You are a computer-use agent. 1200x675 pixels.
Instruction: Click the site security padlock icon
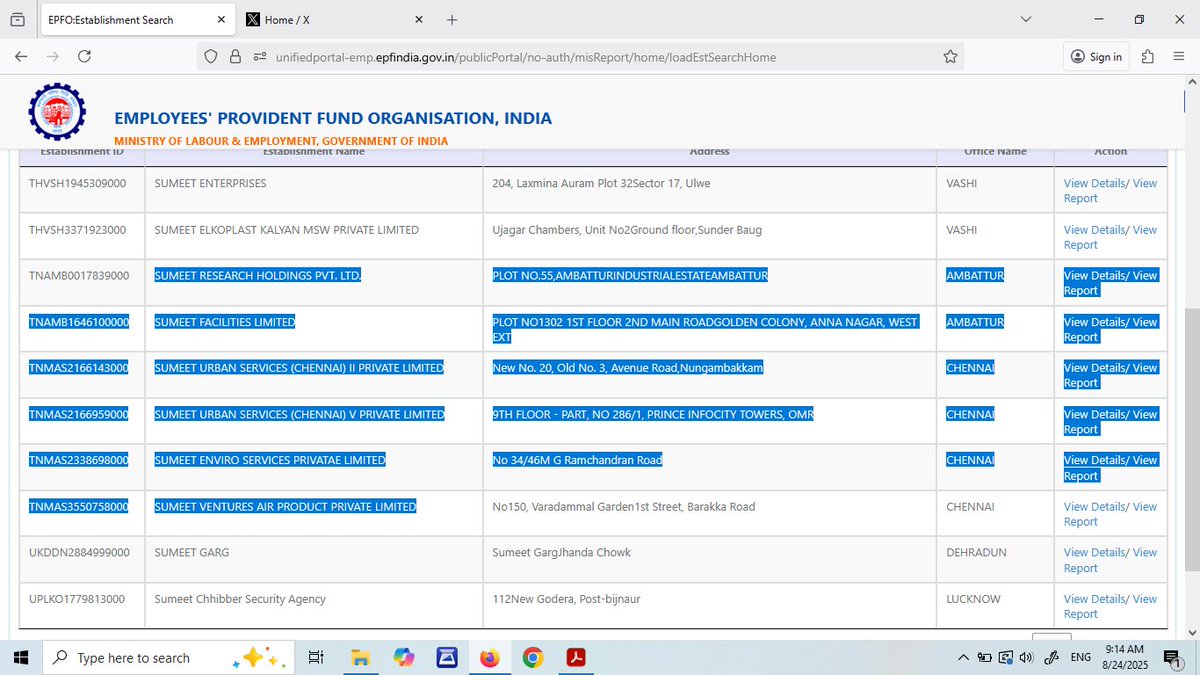coord(235,57)
